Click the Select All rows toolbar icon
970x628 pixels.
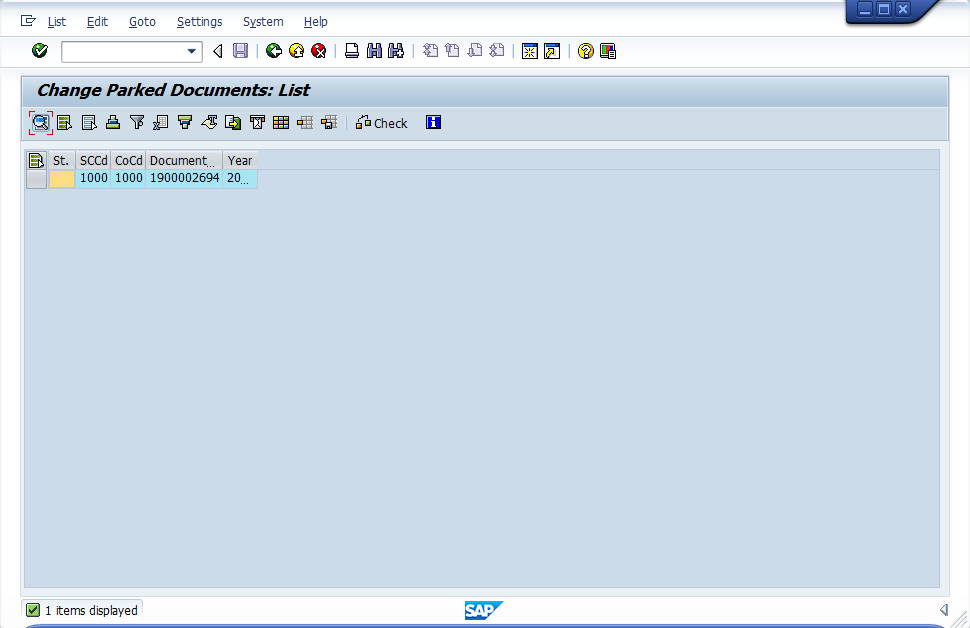click(x=64, y=123)
